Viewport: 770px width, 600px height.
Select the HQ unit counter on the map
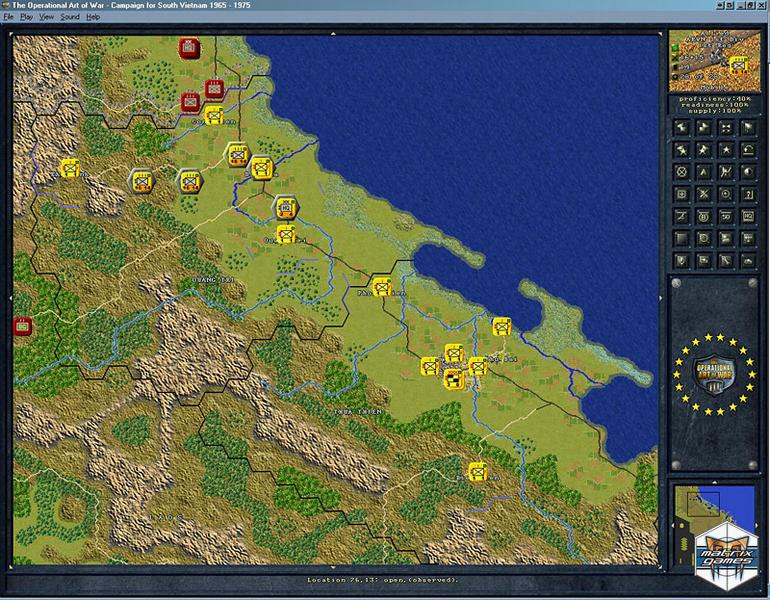pos(286,207)
